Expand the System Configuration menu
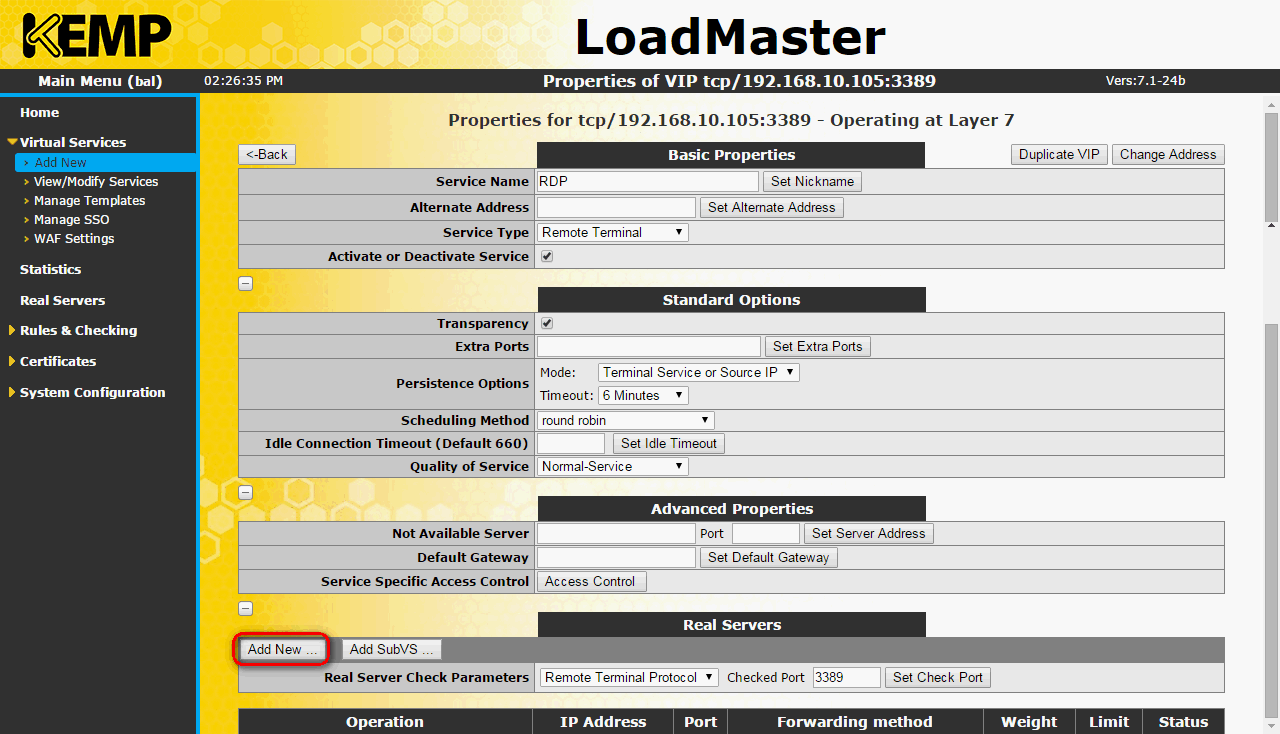 92,393
